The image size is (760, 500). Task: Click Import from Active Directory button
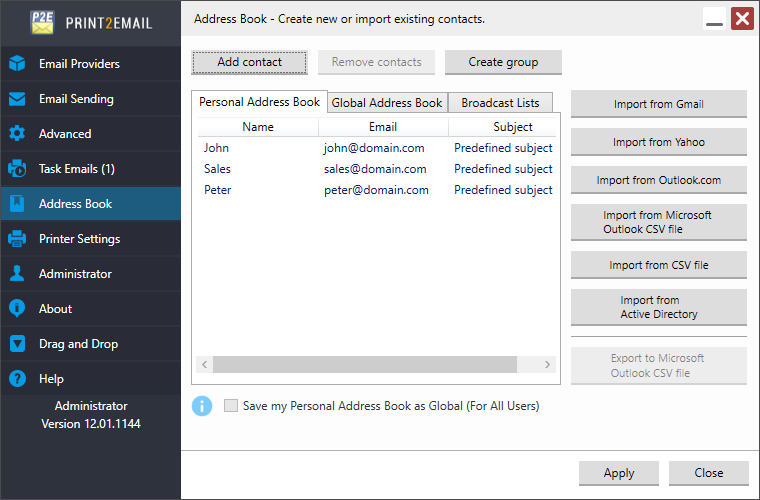point(659,307)
